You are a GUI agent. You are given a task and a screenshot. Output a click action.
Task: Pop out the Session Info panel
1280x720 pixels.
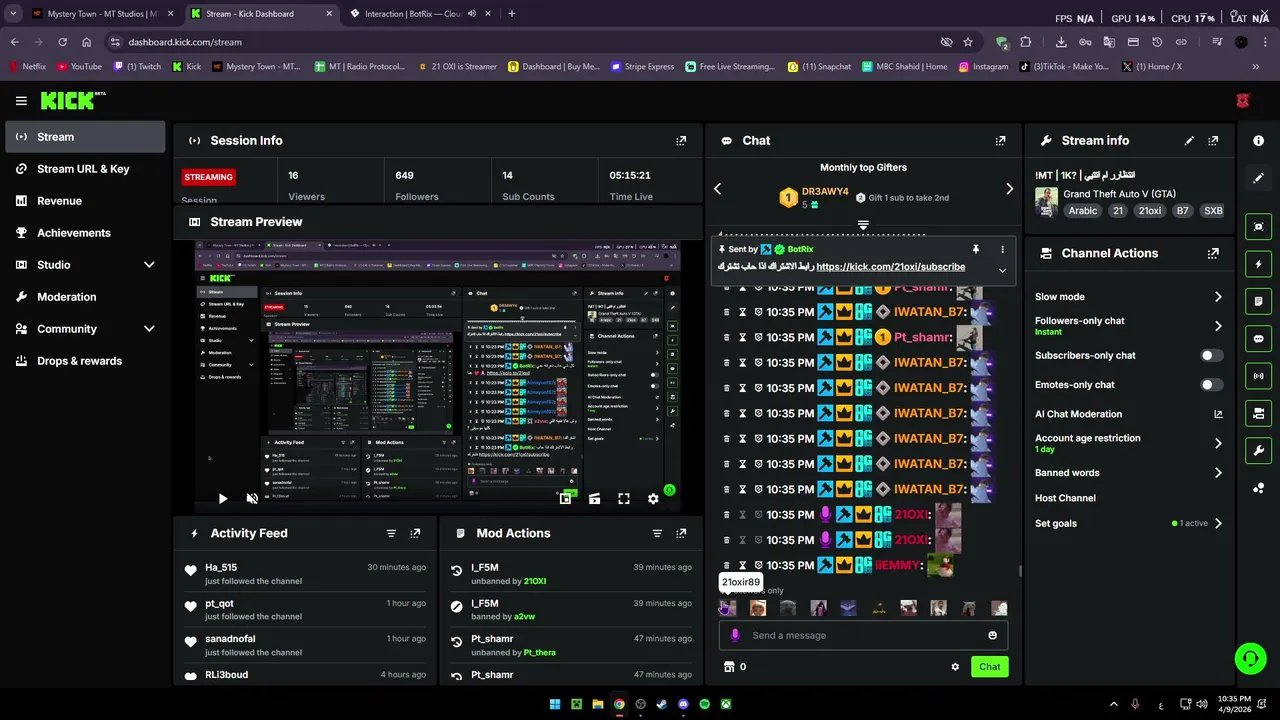(681, 141)
